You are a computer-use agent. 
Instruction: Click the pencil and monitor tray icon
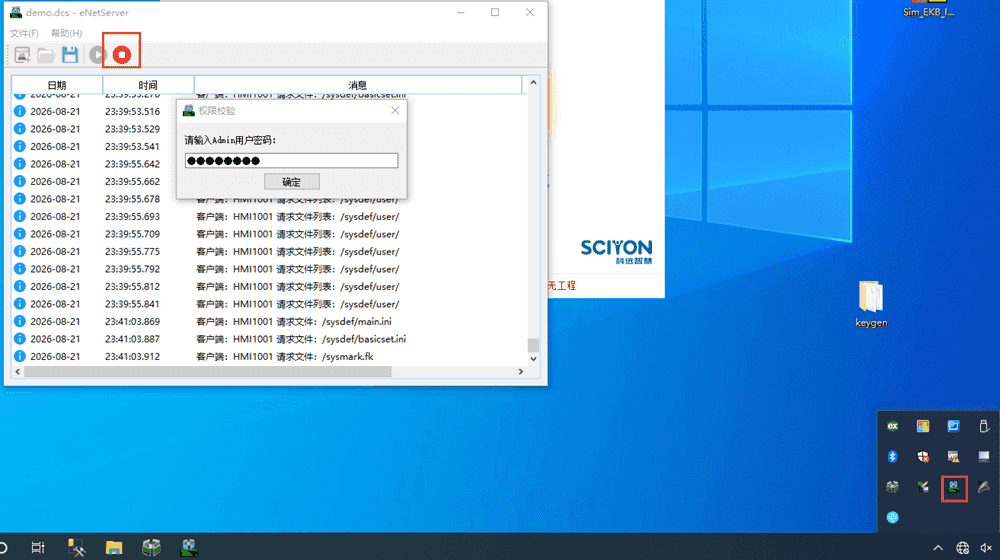click(x=923, y=487)
